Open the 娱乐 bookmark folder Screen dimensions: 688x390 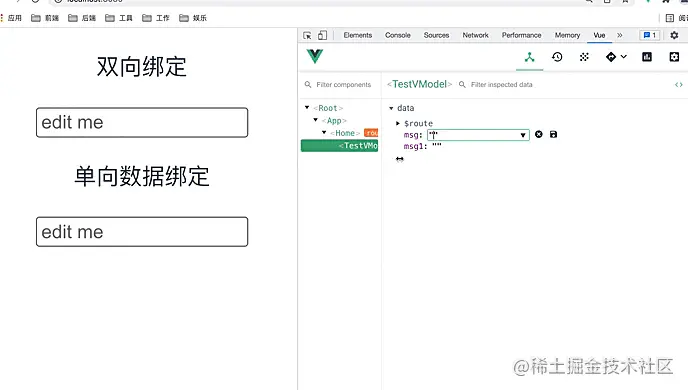tap(193, 18)
